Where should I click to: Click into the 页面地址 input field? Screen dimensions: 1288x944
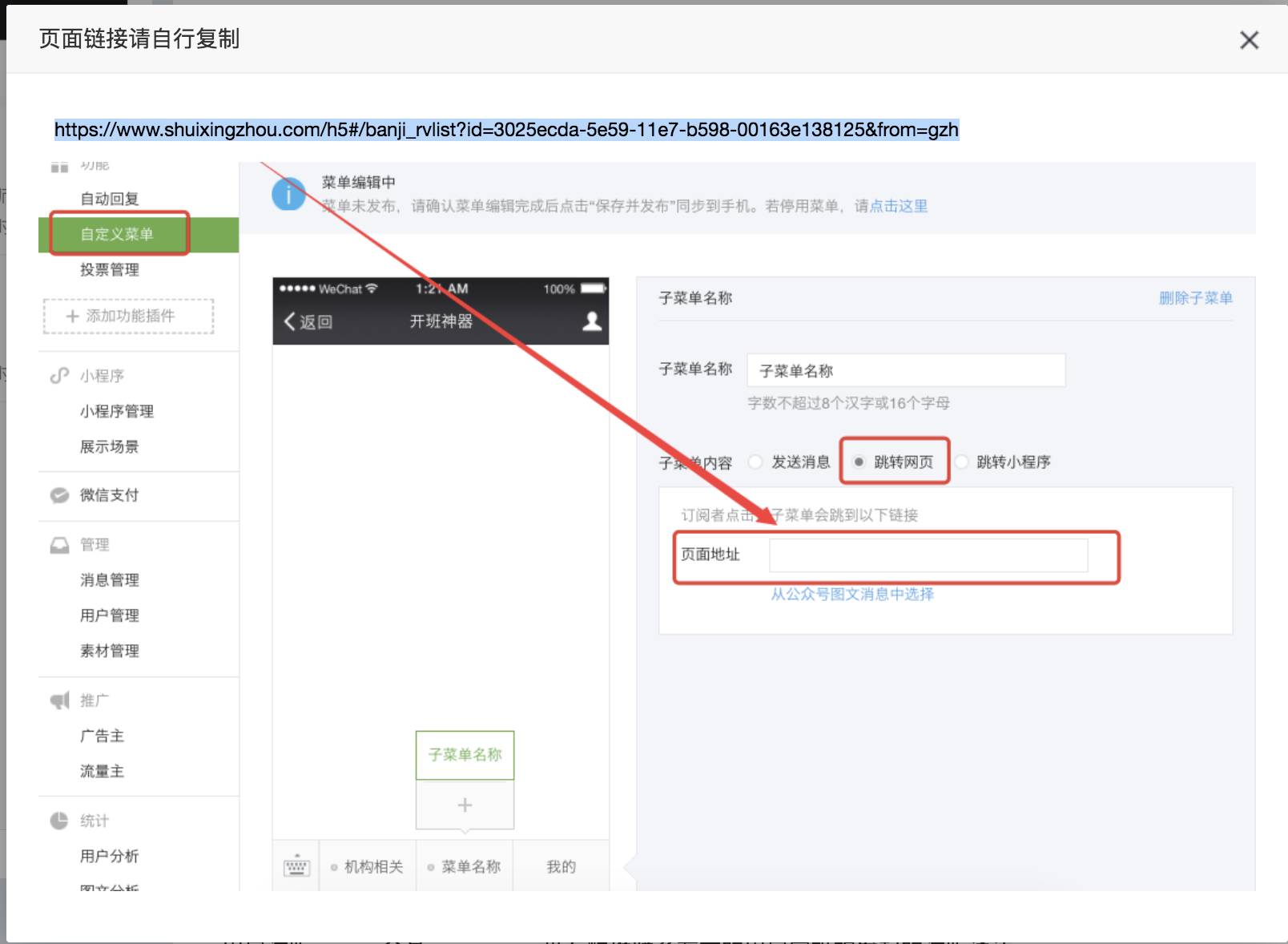click(x=928, y=555)
